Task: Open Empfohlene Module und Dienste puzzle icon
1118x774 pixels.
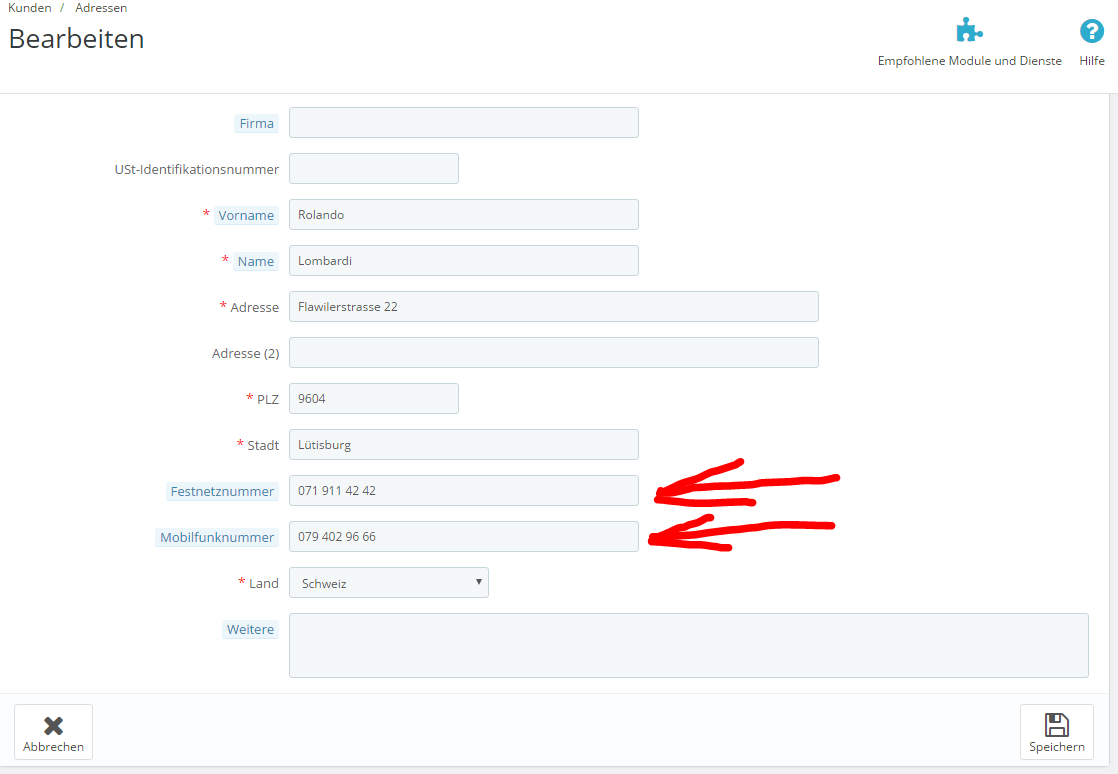Action: 969,31
